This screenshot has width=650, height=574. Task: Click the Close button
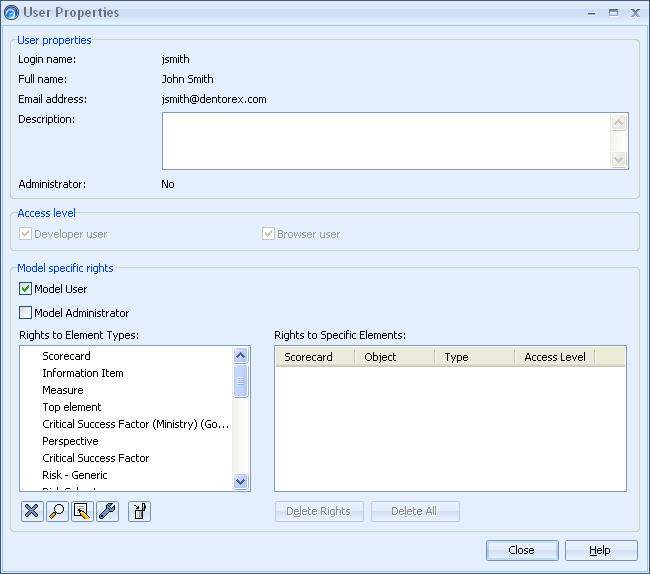(x=522, y=550)
